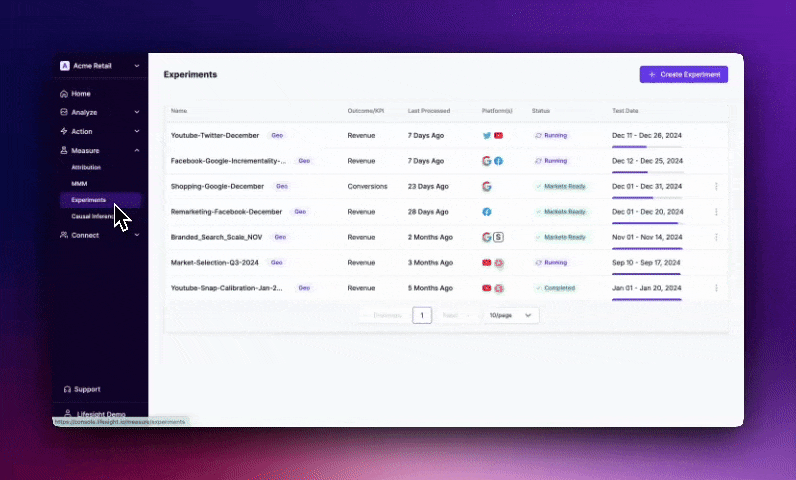Click the Facebook icon in Facebook-Google-Incrementality row
This screenshot has width=796, height=480.
[x=499, y=161]
